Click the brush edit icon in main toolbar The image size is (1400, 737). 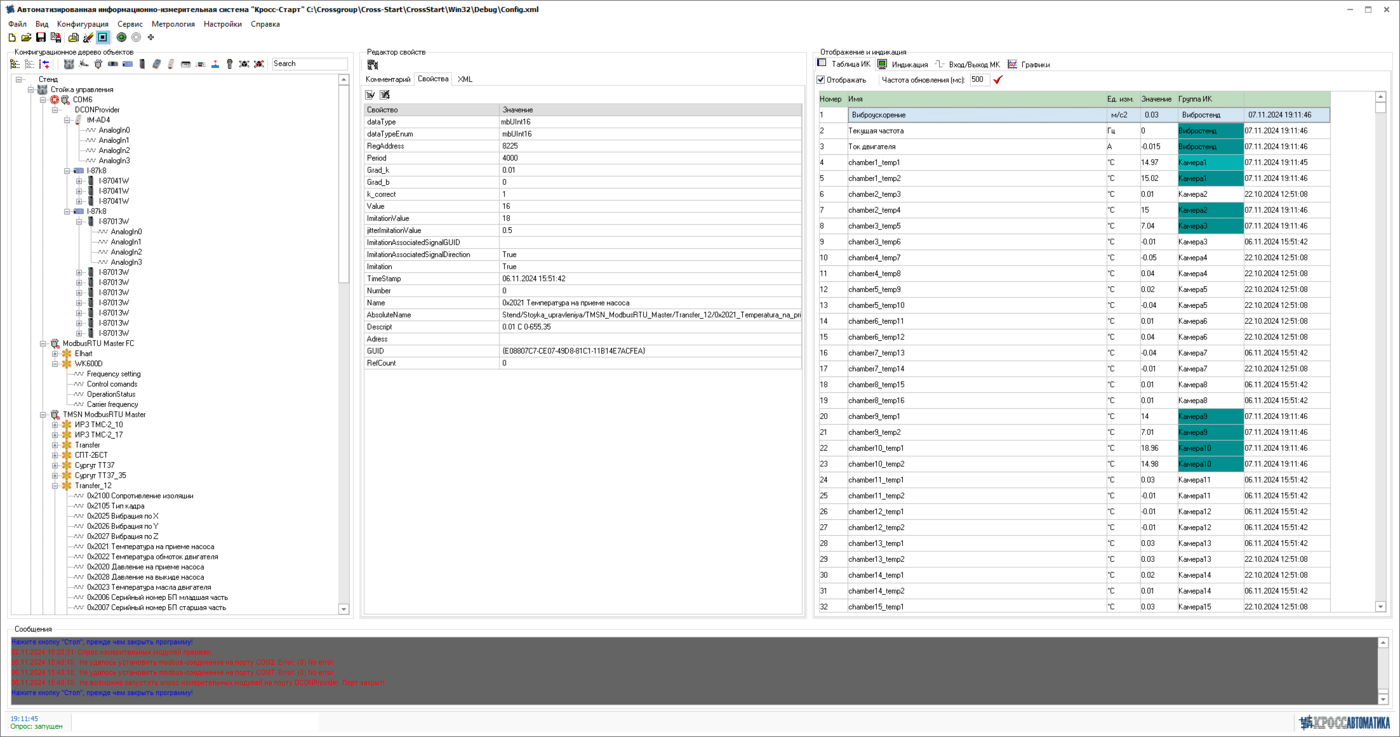[x=88, y=38]
